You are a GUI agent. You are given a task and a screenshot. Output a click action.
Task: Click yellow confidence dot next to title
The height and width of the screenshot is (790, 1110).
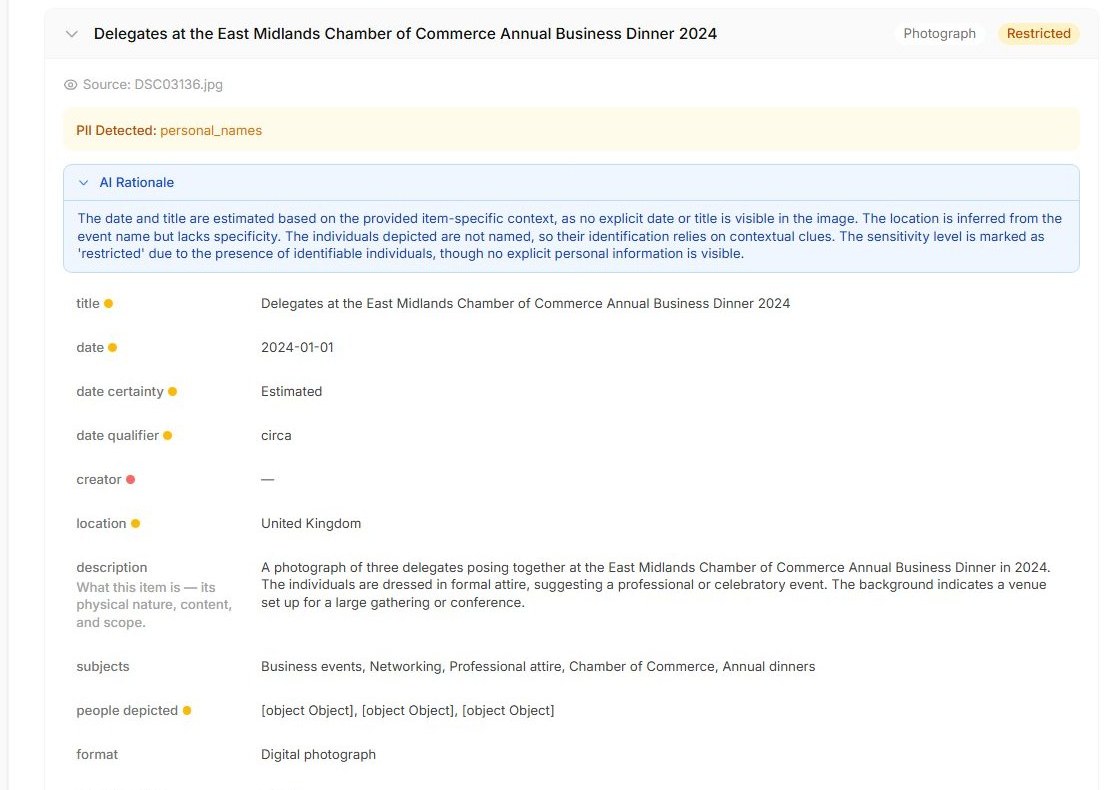108,304
